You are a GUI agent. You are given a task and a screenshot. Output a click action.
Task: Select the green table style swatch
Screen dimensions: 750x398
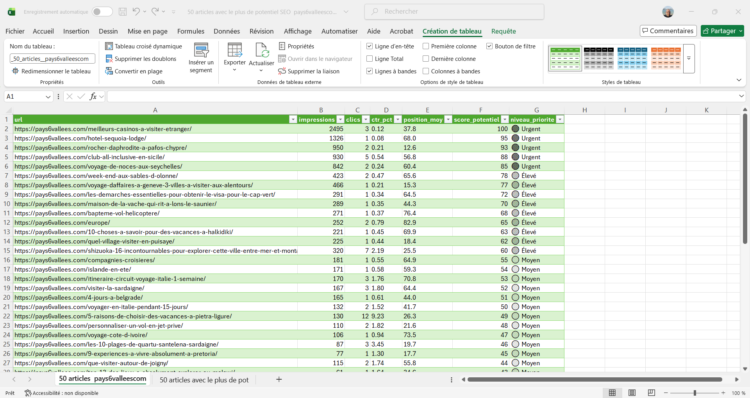click(565, 58)
